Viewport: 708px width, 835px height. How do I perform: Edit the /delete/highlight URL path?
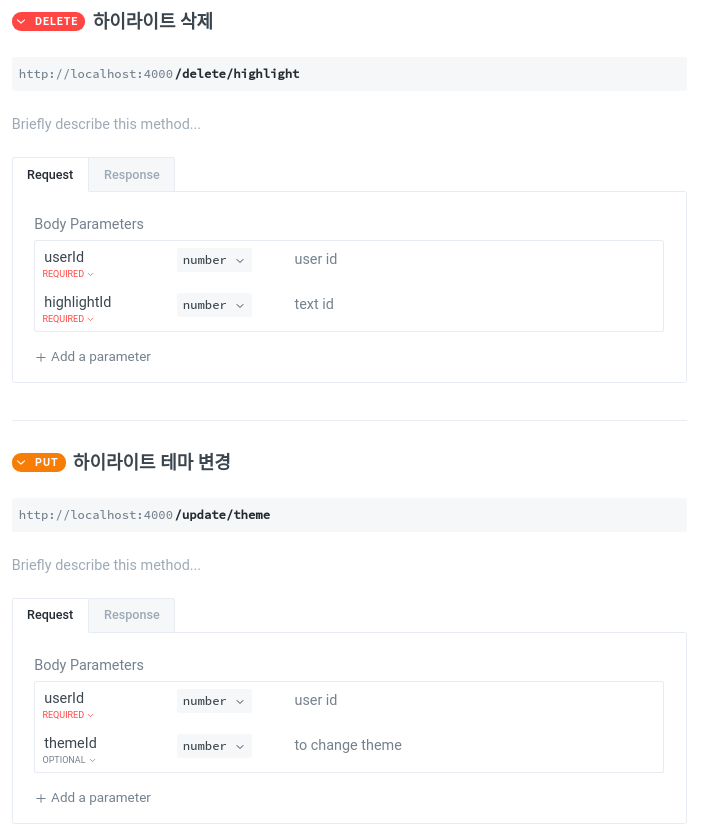[x=239, y=73]
